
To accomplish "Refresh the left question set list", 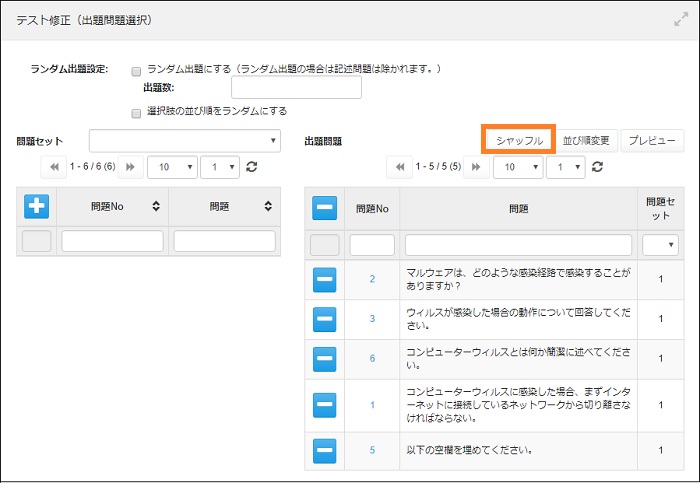I will (252, 167).
